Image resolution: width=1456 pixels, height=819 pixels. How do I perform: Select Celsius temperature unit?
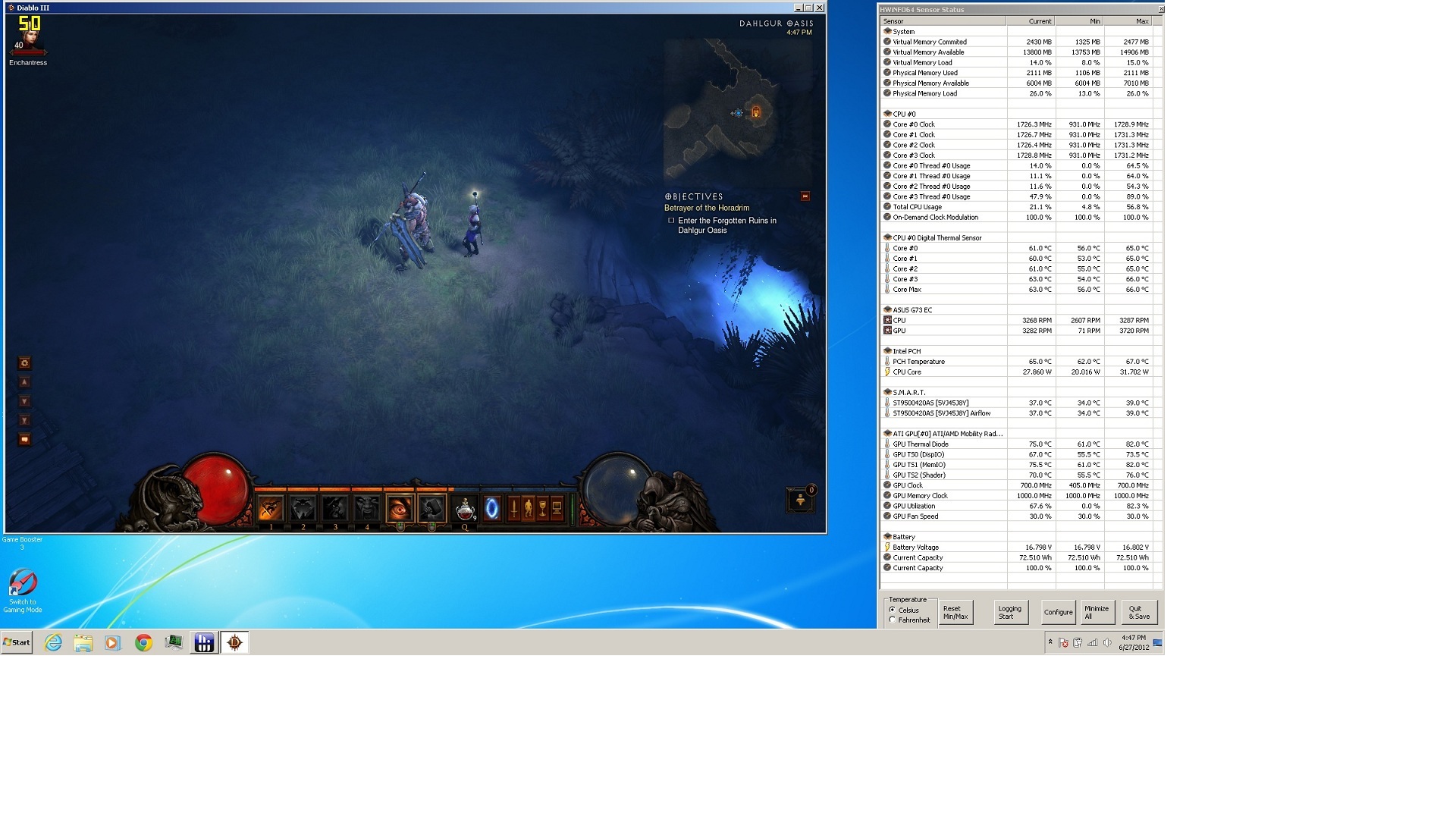coord(904,610)
